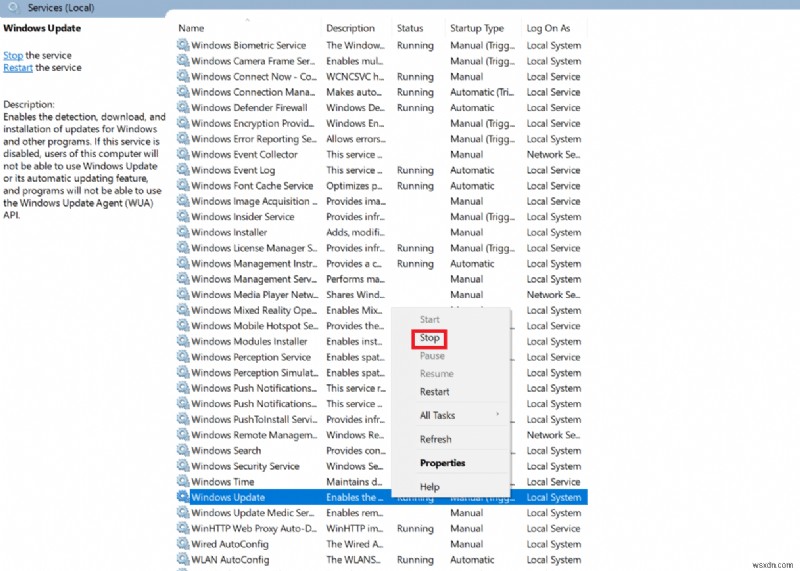Click the Windows Update gear icon
800x571 pixels.
183,497
